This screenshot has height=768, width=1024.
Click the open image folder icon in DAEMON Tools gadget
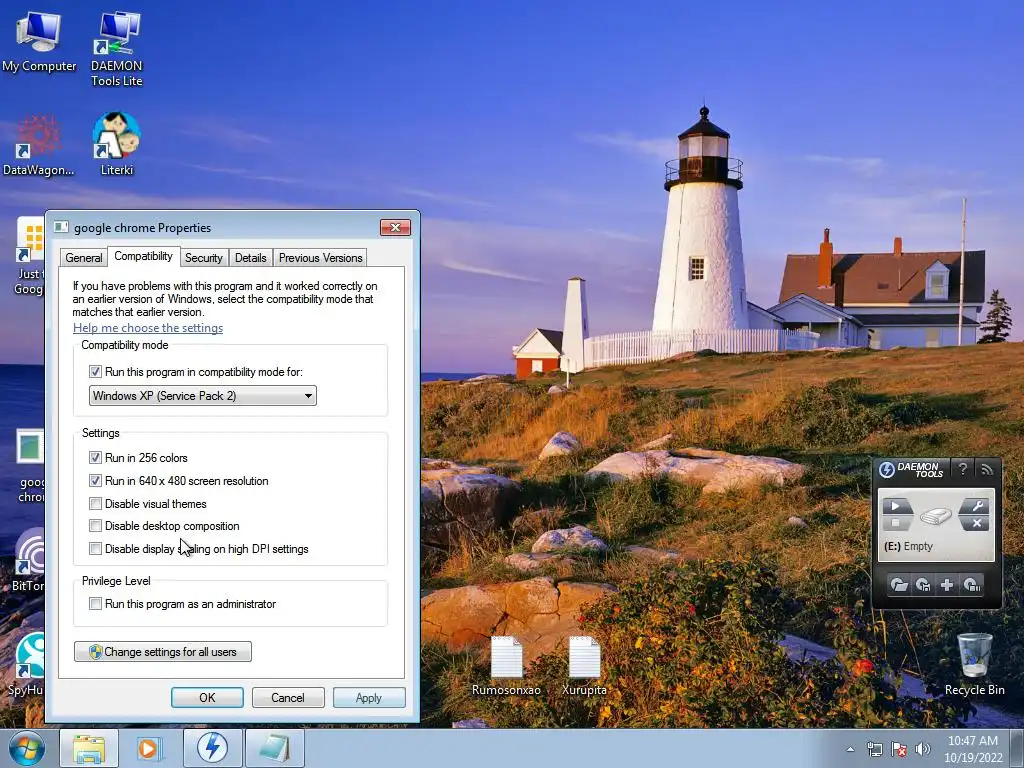[x=899, y=584]
